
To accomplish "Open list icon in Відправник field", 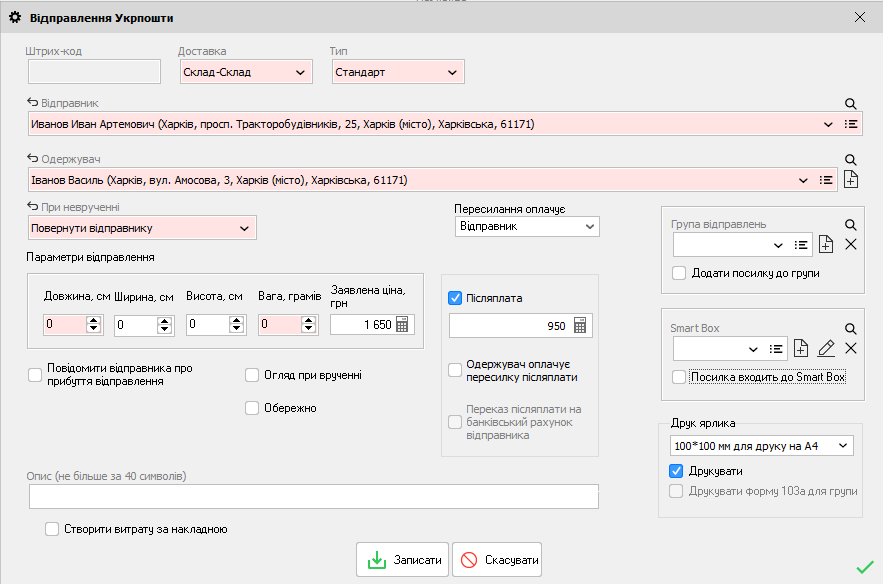I will tap(851, 124).
